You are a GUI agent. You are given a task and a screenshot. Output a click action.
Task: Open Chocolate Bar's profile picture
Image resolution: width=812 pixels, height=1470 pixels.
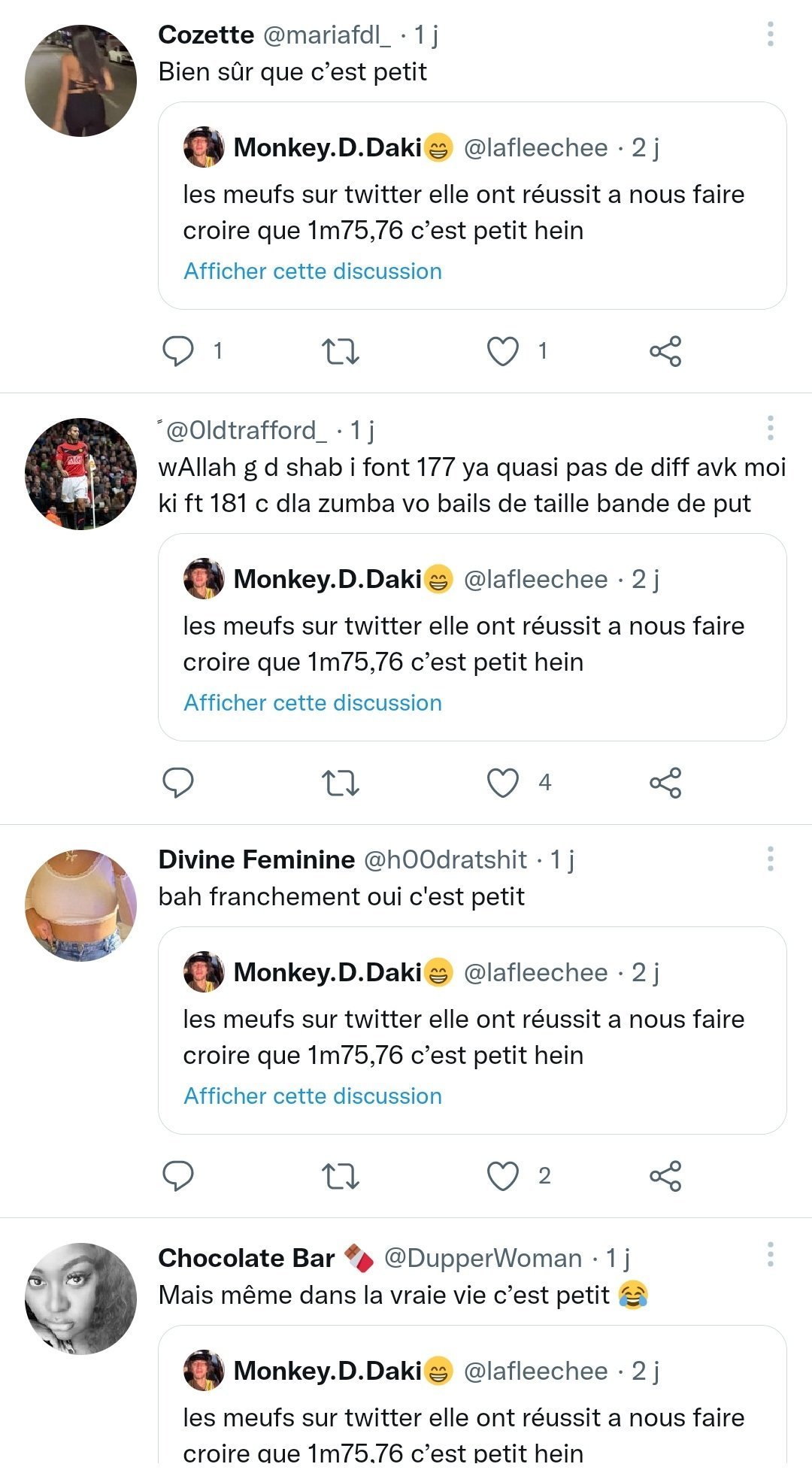[81, 1299]
